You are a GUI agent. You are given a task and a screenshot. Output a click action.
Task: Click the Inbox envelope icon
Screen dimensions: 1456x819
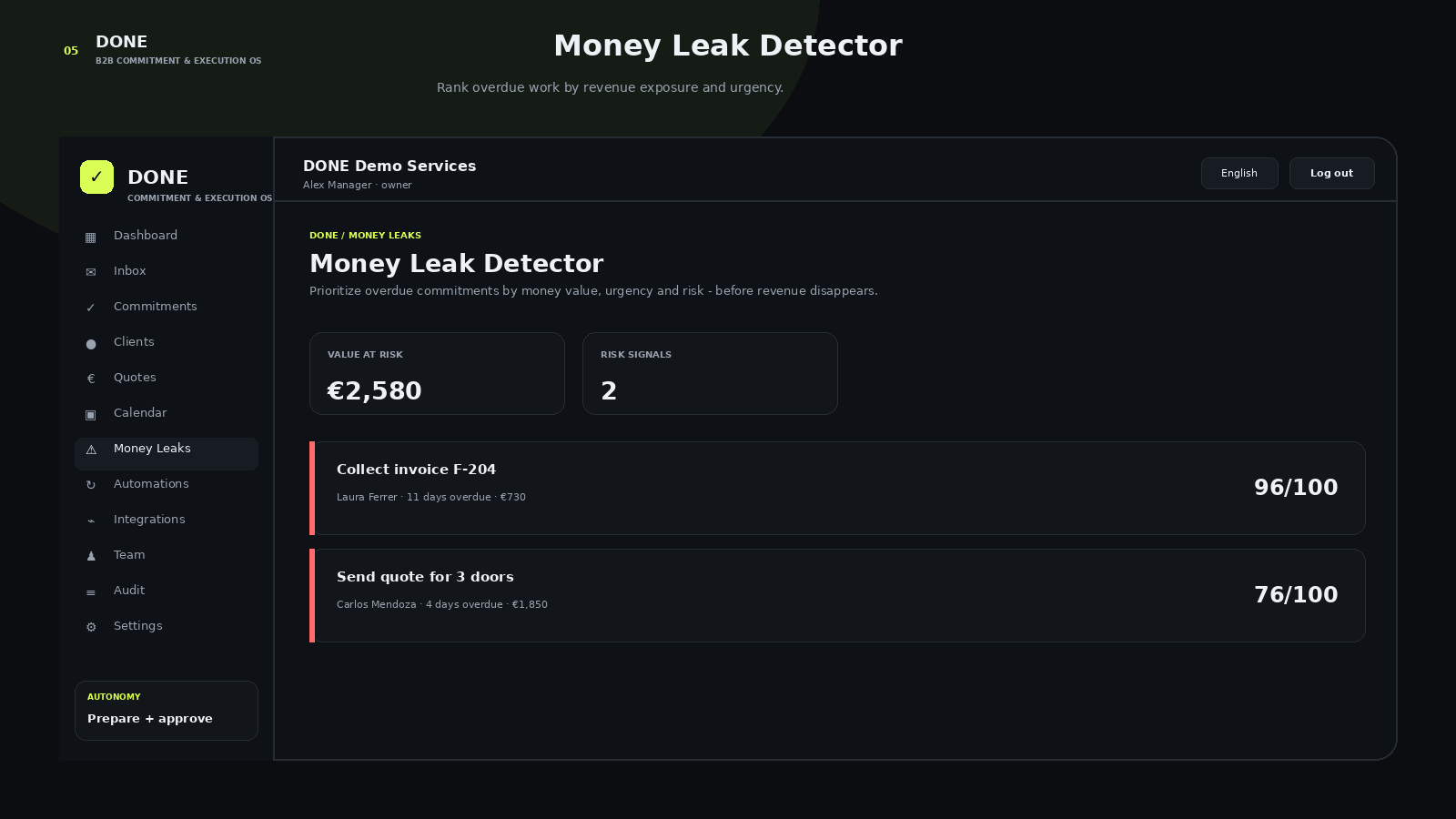(91, 272)
